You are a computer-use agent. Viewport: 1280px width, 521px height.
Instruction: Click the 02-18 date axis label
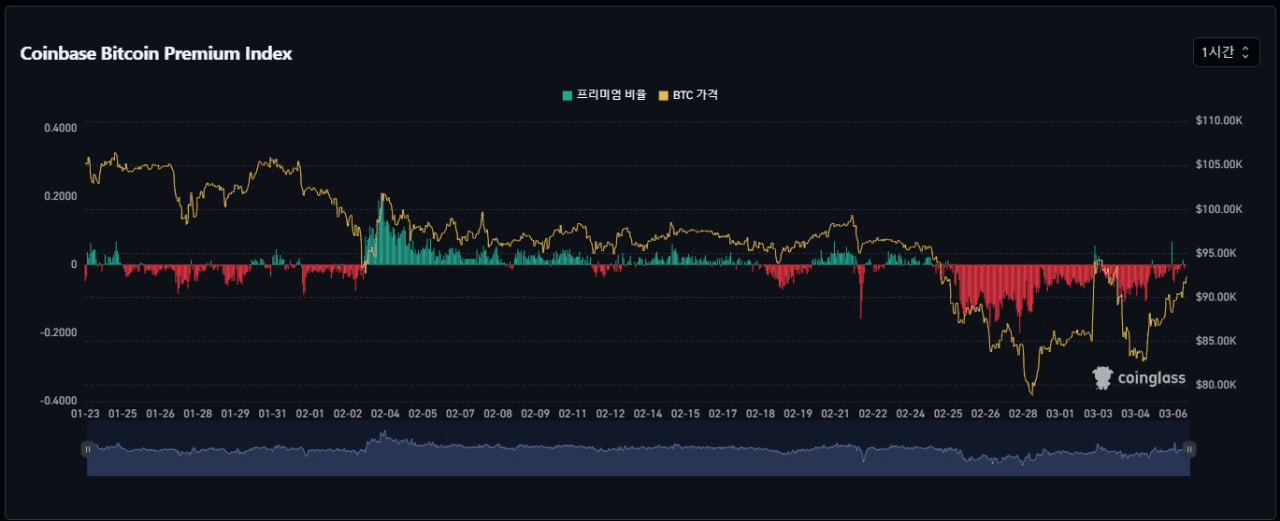pos(761,413)
